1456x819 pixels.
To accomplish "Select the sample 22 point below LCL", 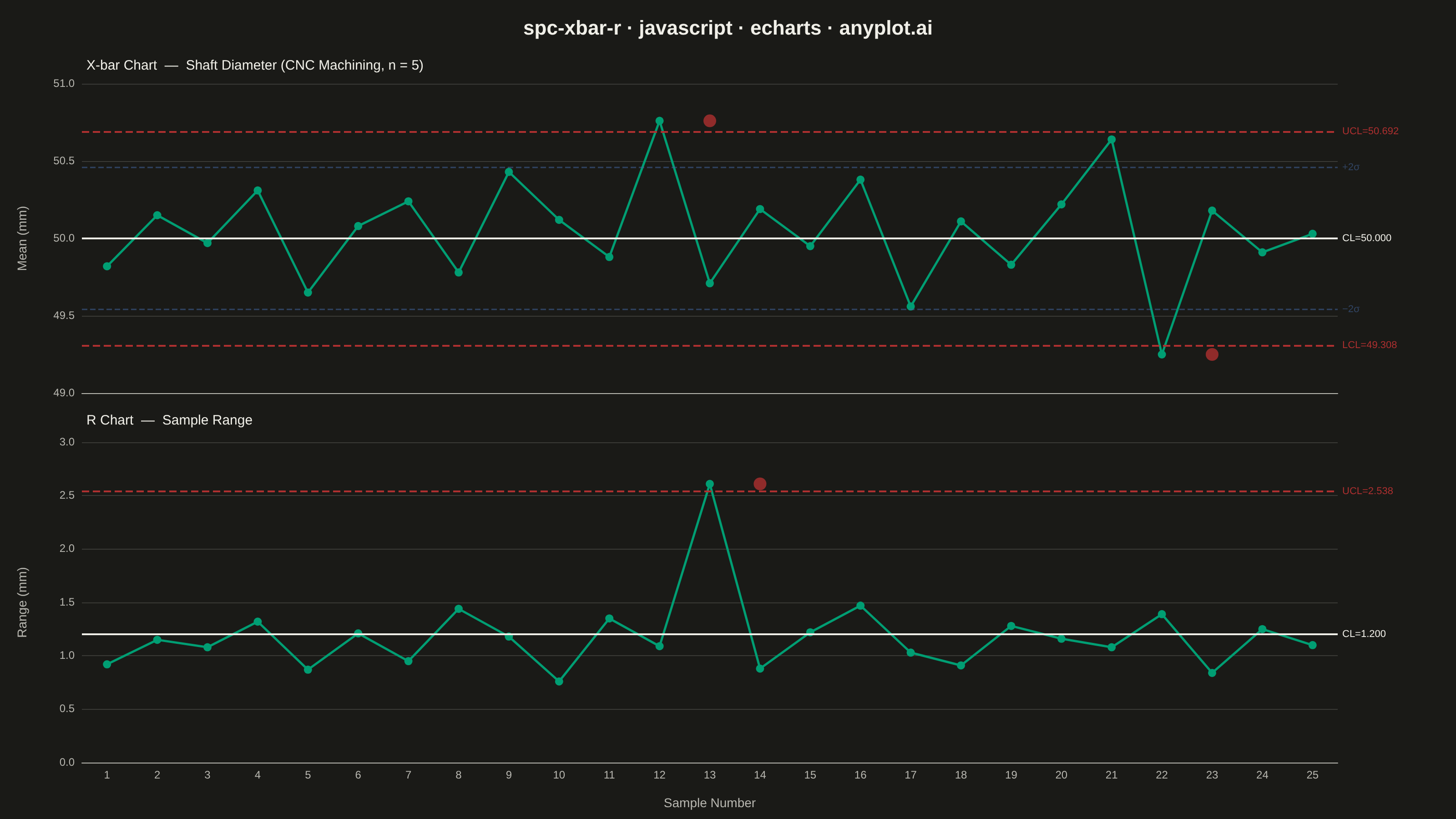I will pyautogui.click(x=1162, y=354).
